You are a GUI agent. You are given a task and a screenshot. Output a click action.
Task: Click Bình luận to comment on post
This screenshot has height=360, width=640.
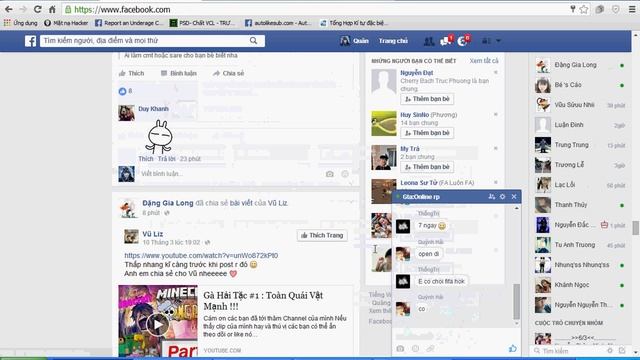click(x=178, y=73)
